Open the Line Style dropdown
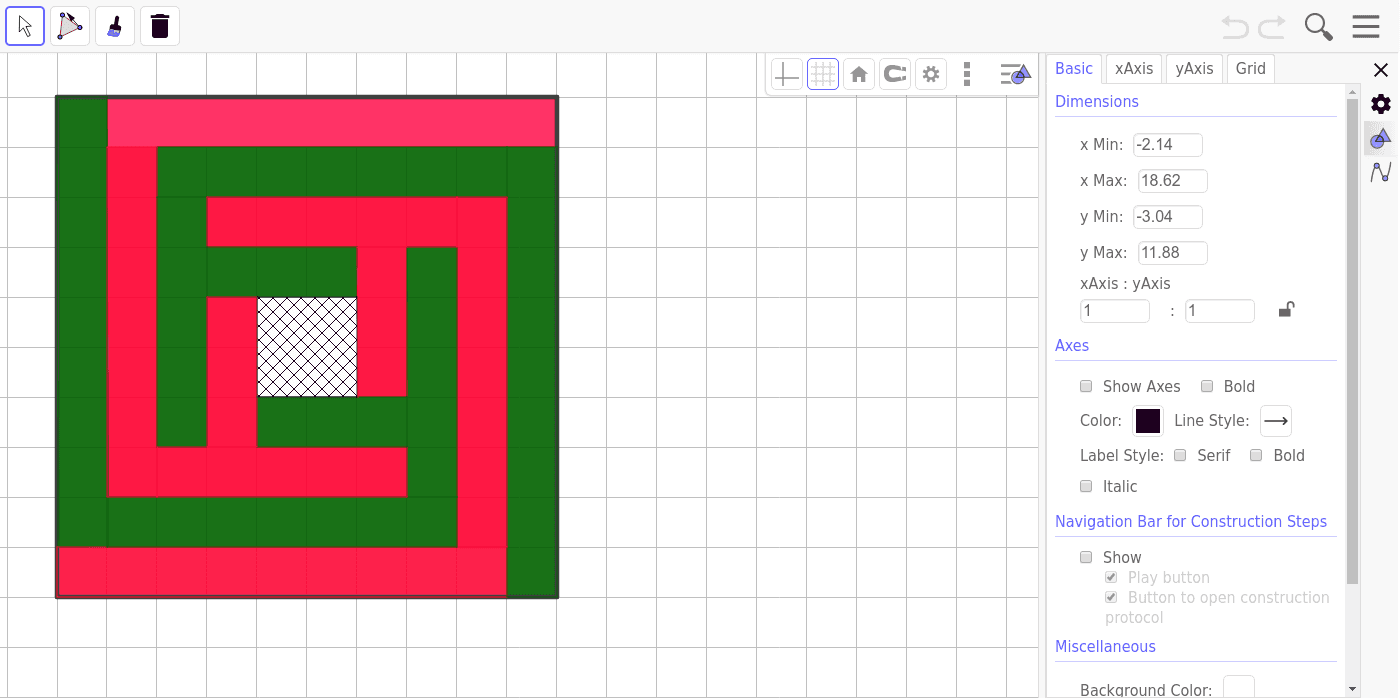Image resolution: width=1400 pixels, height=700 pixels. pyautogui.click(x=1276, y=421)
